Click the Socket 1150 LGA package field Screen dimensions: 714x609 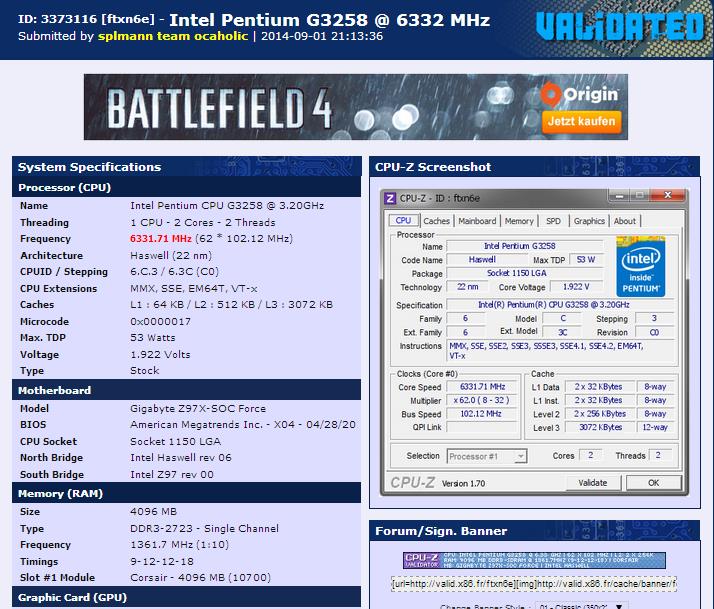point(524,273)
